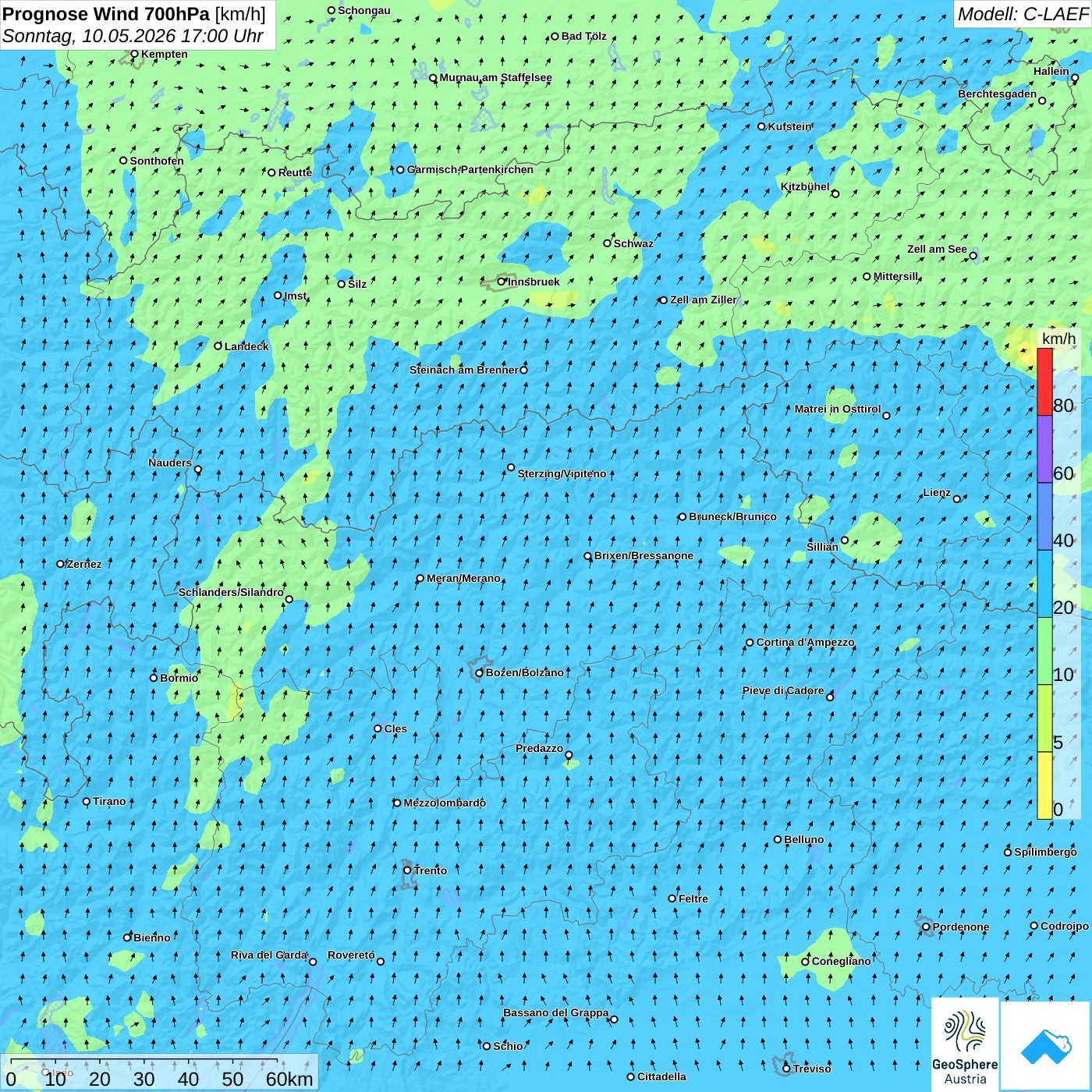Screen dimensions: 1092x1092
Task: Click the Garmisch-Partenkirchen label
Action: [x=470, y=169]
